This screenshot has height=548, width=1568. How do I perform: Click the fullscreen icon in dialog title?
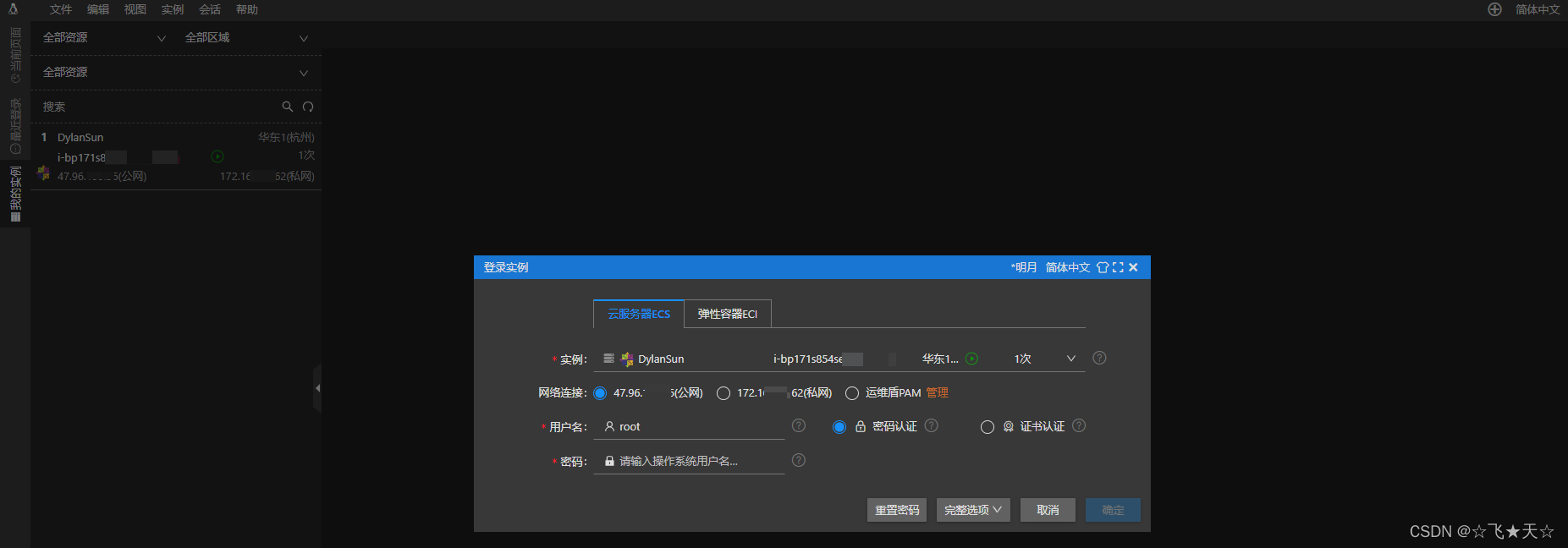[1118, 267]
